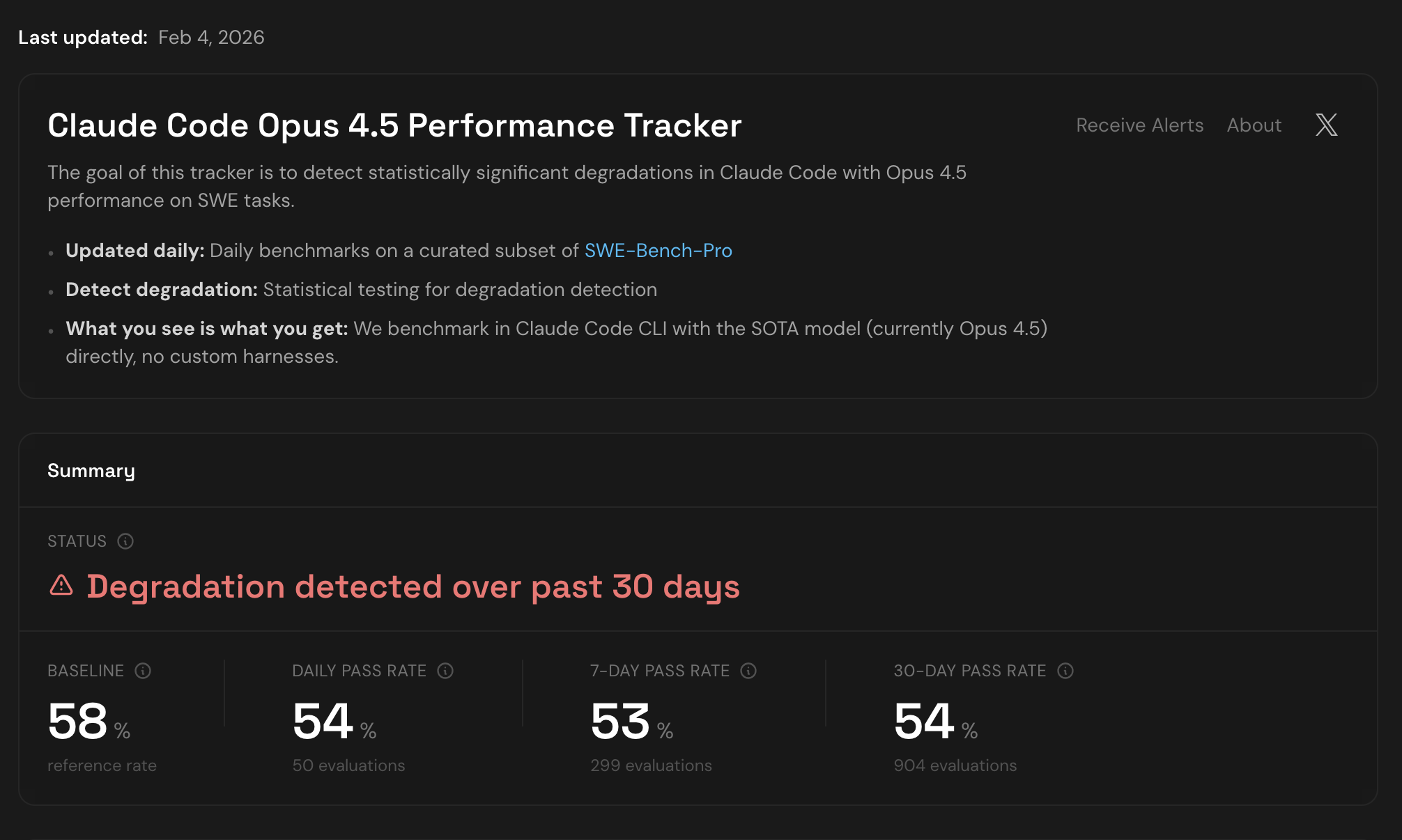Click the Summary section heading
Viewport: 1402px width, 840px height.
(x=91, y=472)
